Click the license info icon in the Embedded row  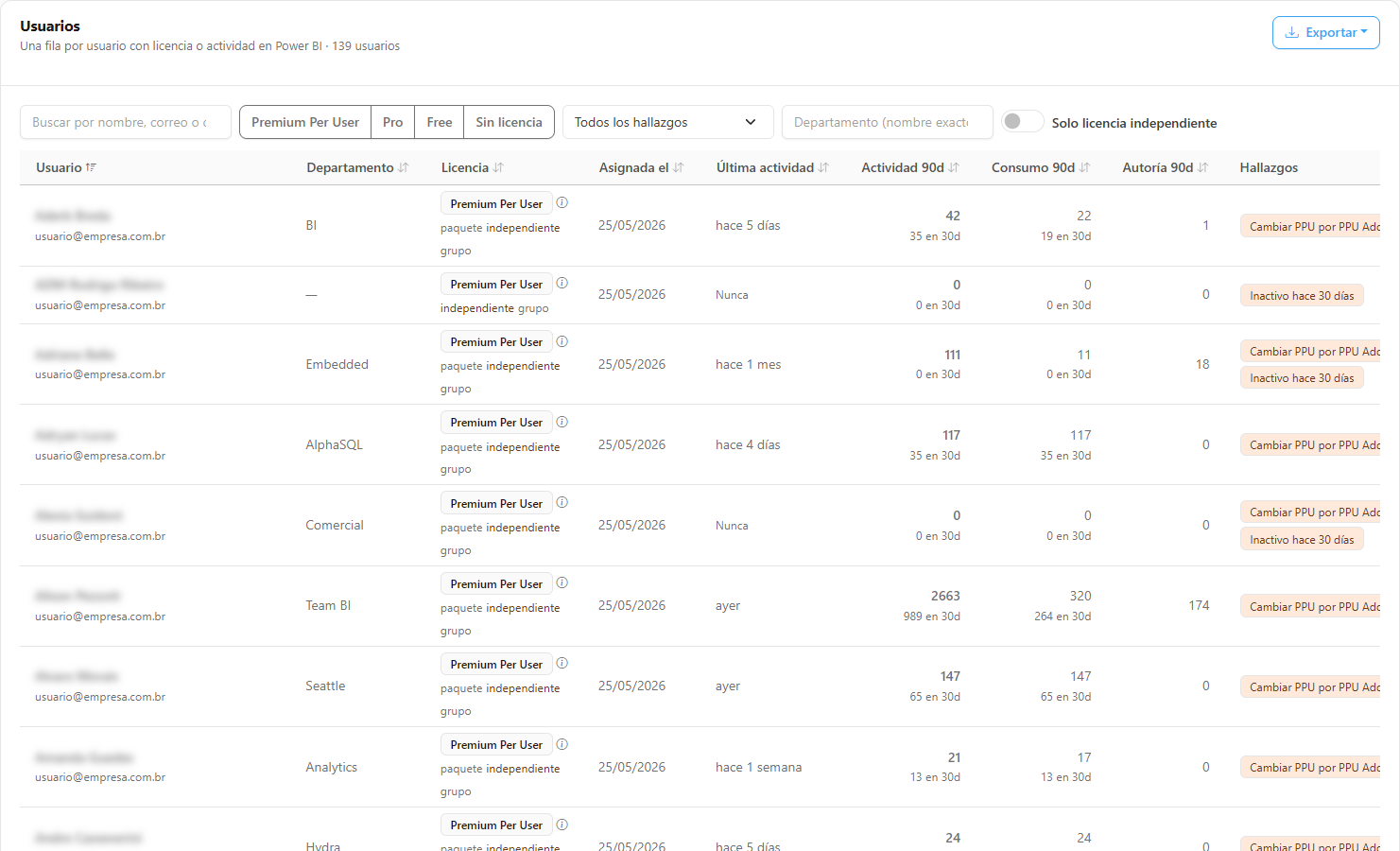(x=562, y=341)
